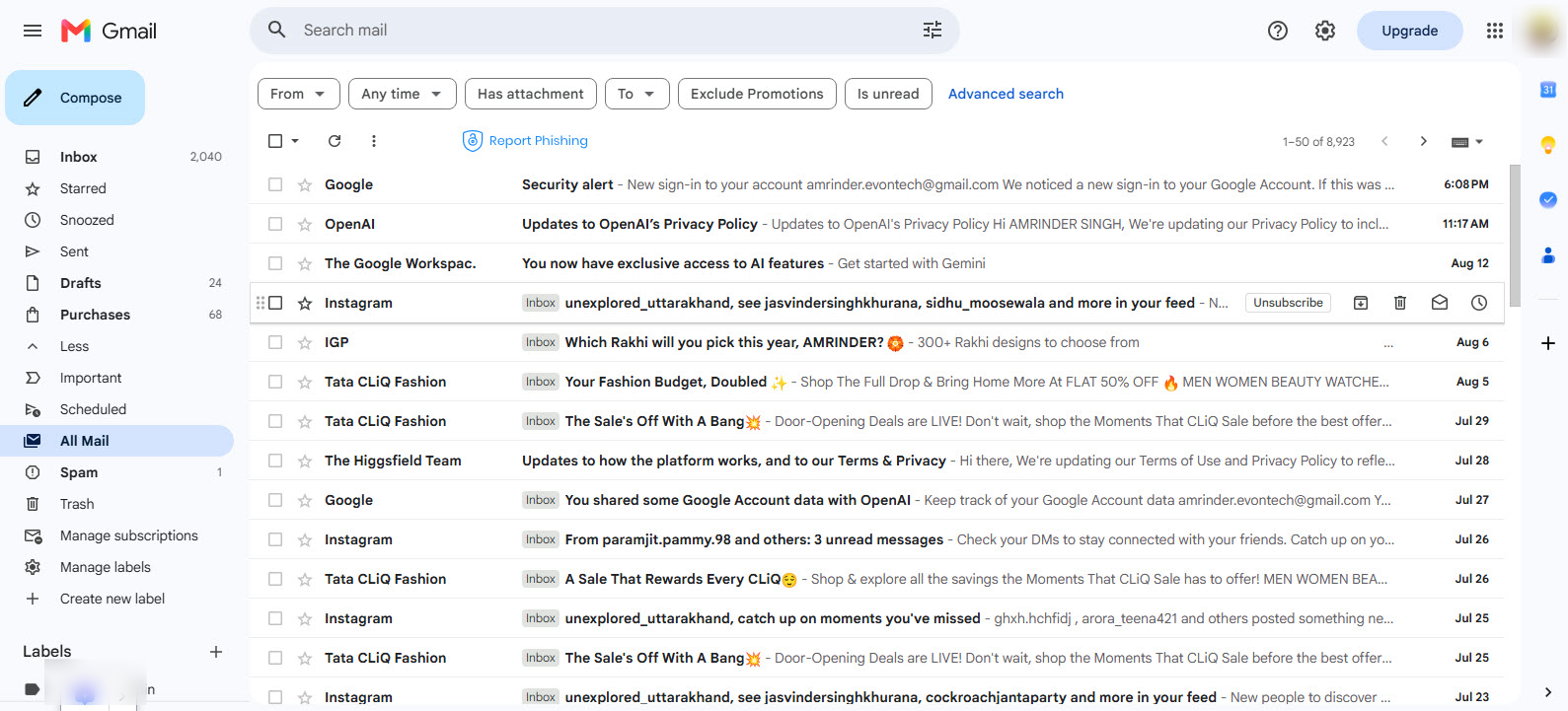The height and width of the screenshot is (711, 1568).
Task: Get add-ons plus icon in side panel
Action: pos(1548,343)
